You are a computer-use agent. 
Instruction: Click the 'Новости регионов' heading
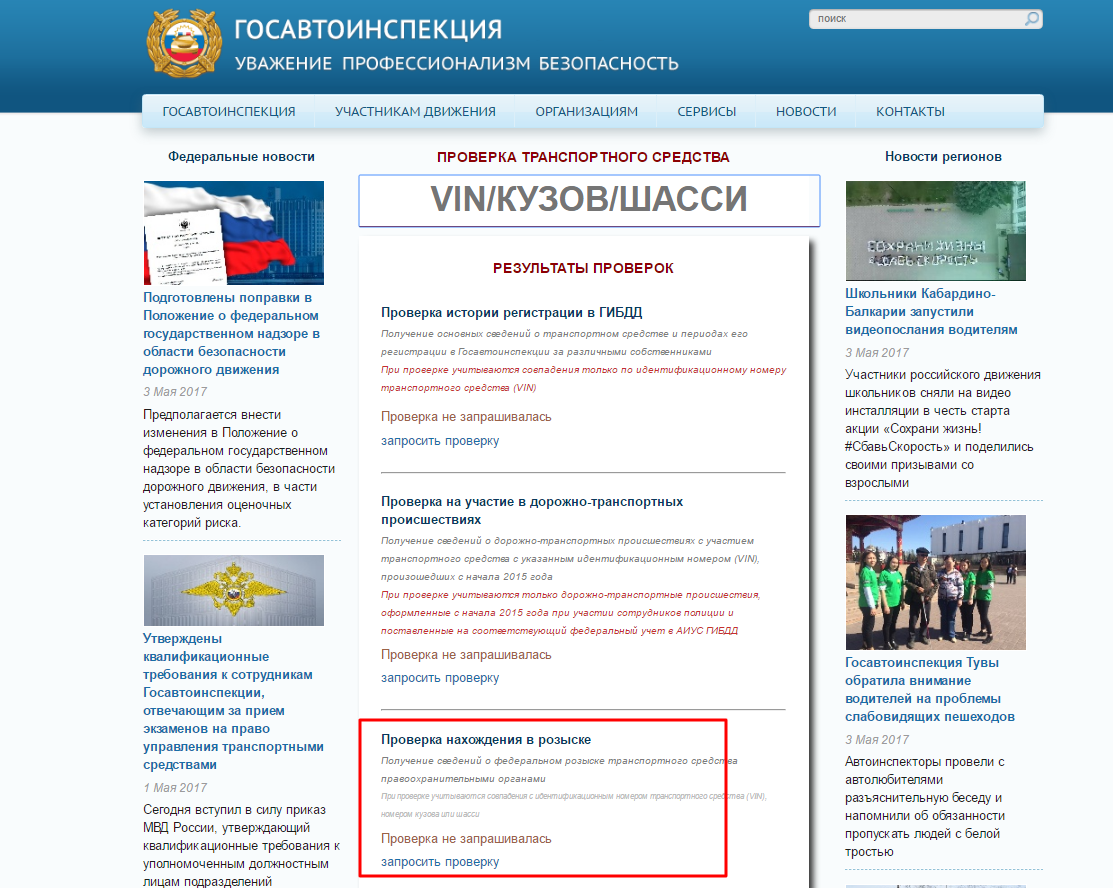[943, 157]
